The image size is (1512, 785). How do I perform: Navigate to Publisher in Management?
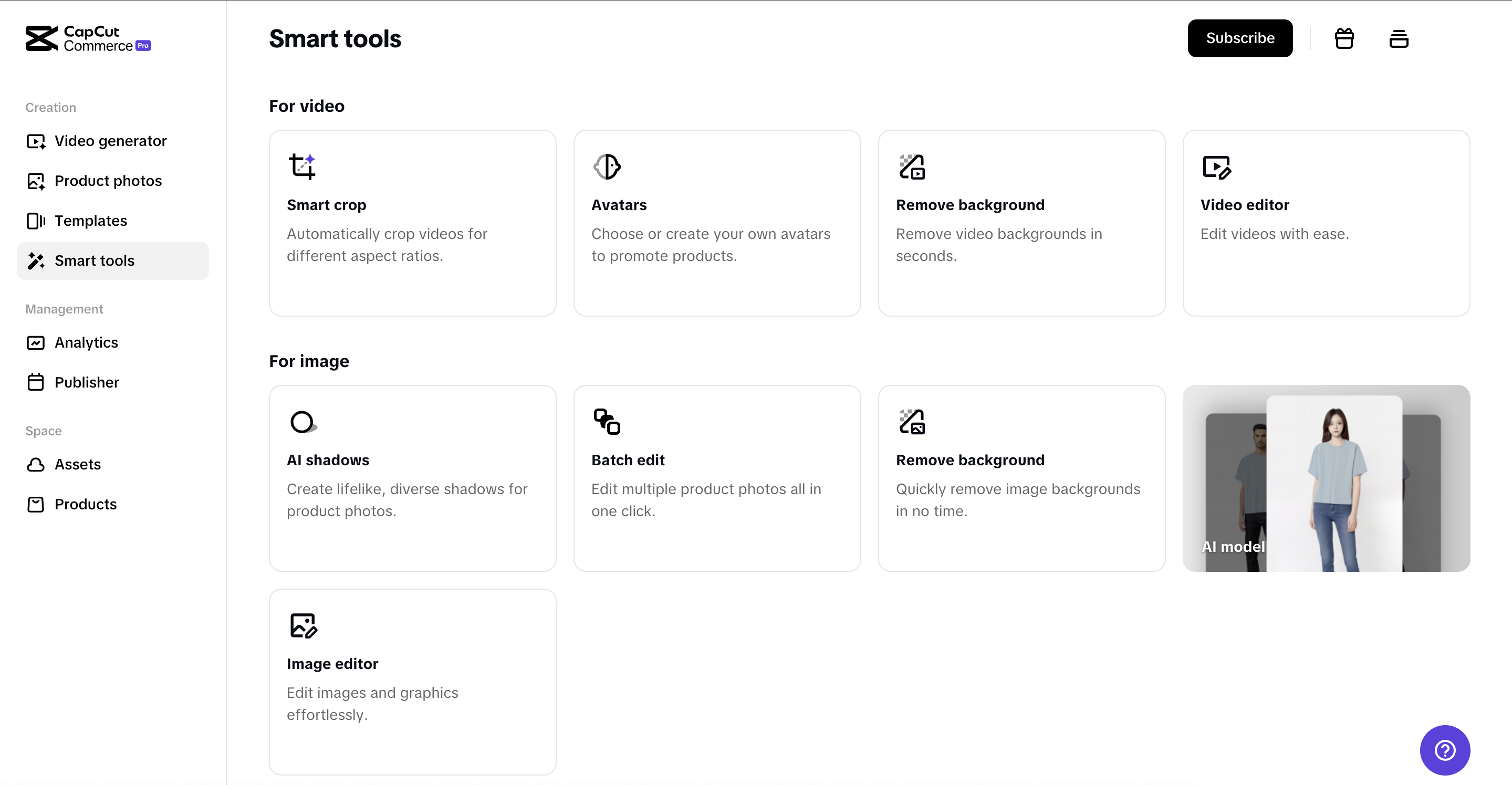[x=86, y=383]
